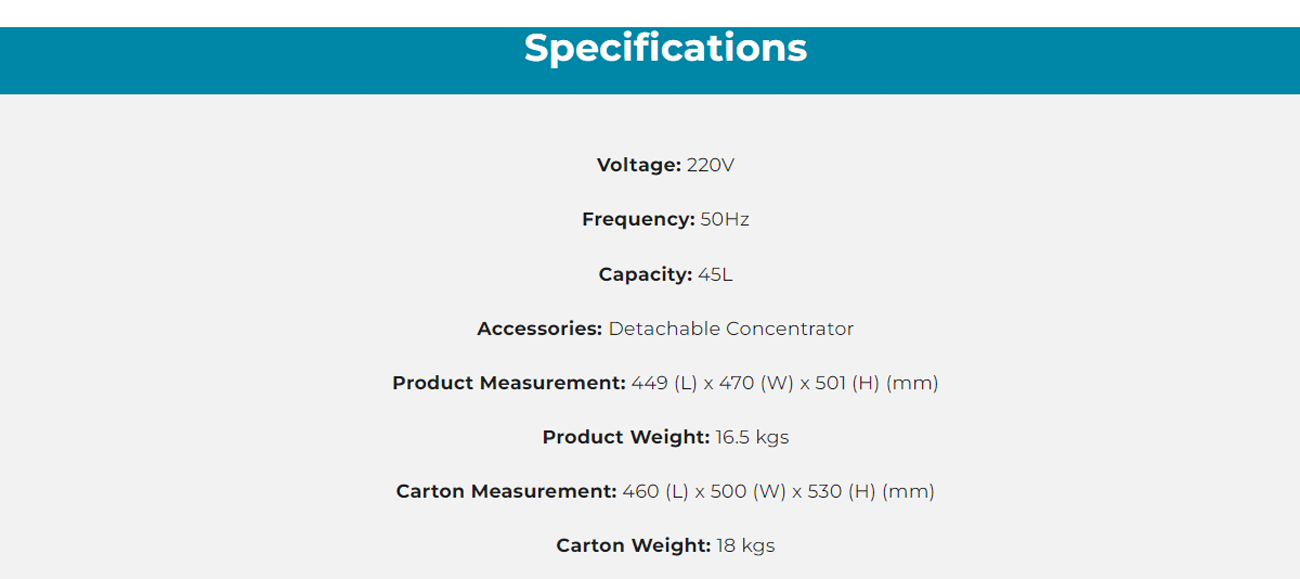
Task: Select the Capacity label
Action: point(645,274)
